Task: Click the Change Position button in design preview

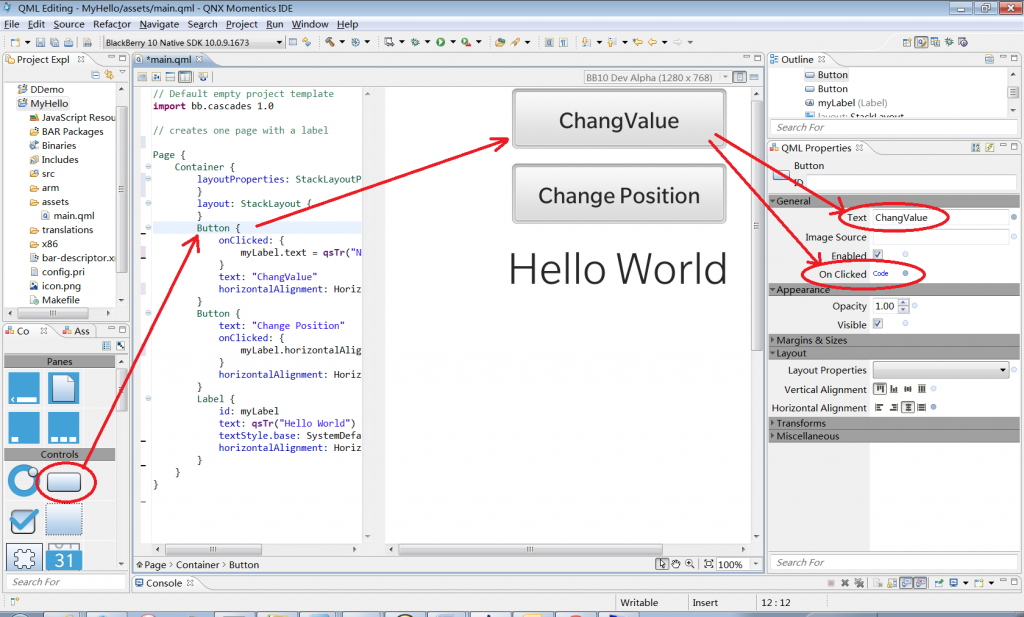Action: [619, 195]
